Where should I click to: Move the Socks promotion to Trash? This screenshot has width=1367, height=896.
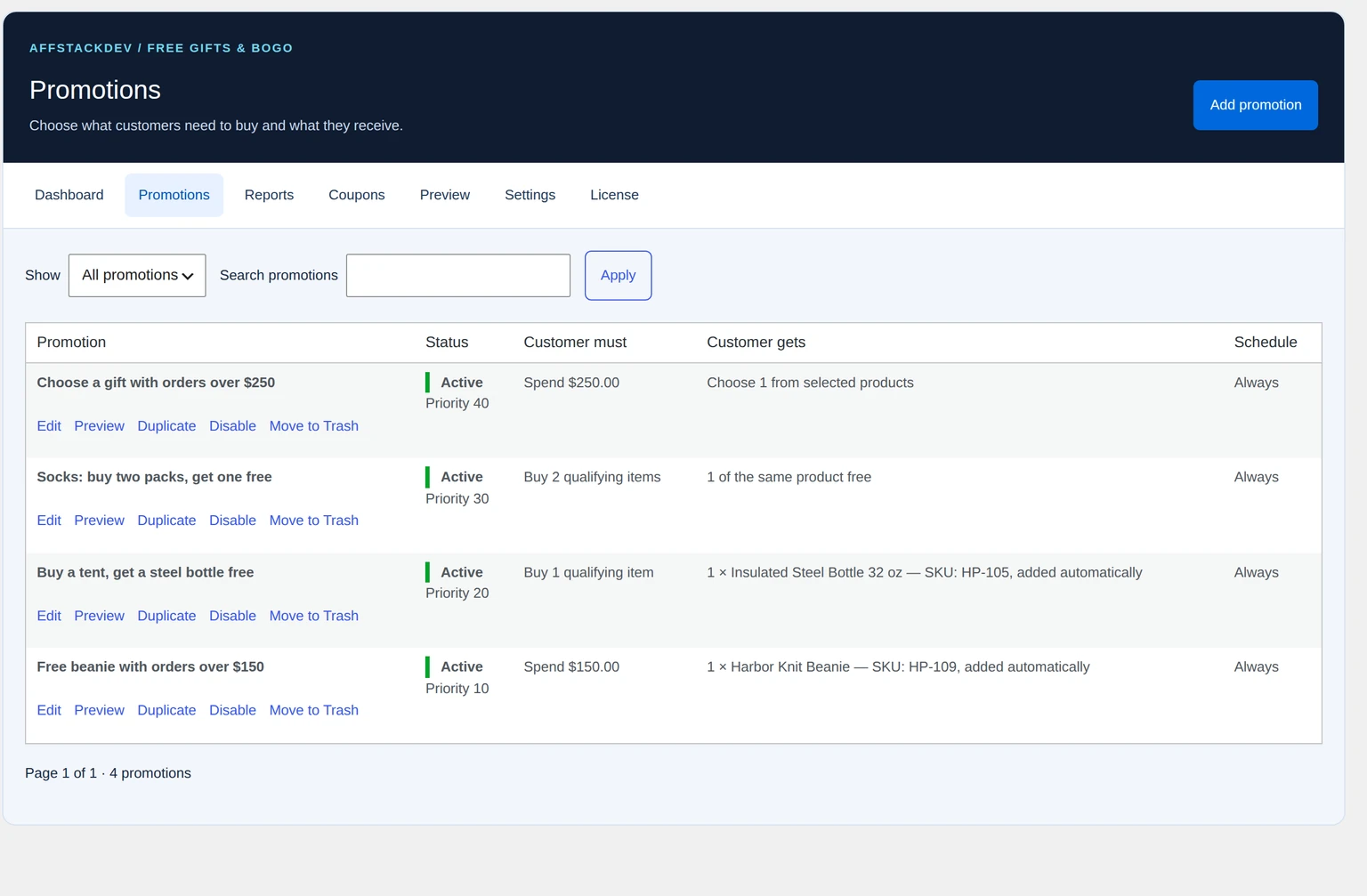tap(313, 521)
